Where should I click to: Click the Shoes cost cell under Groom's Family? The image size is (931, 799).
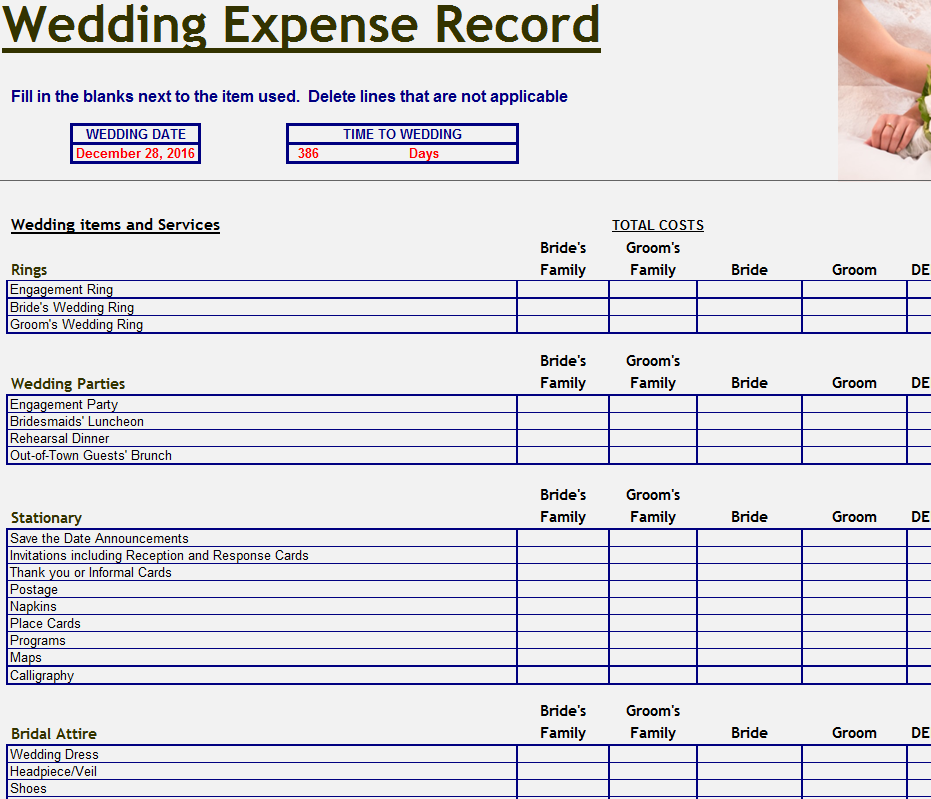(x=652, y=788)
